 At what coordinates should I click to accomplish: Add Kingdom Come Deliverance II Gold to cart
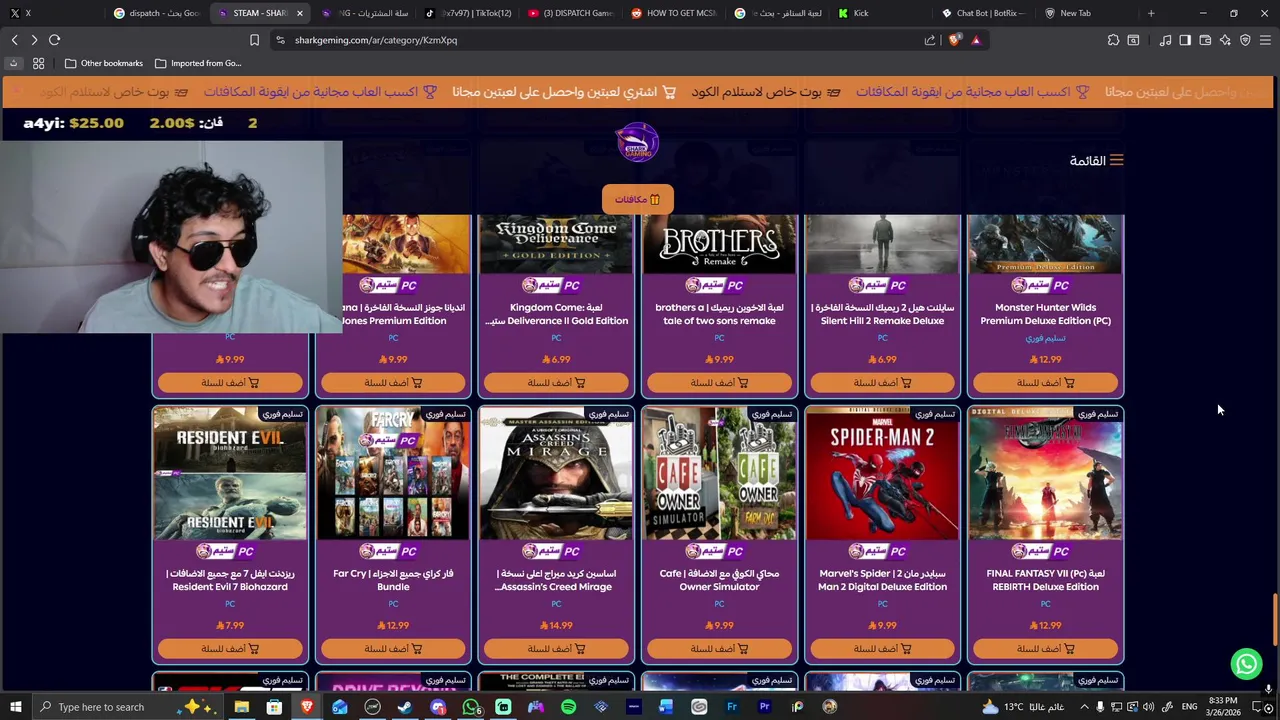click(556, 382)
